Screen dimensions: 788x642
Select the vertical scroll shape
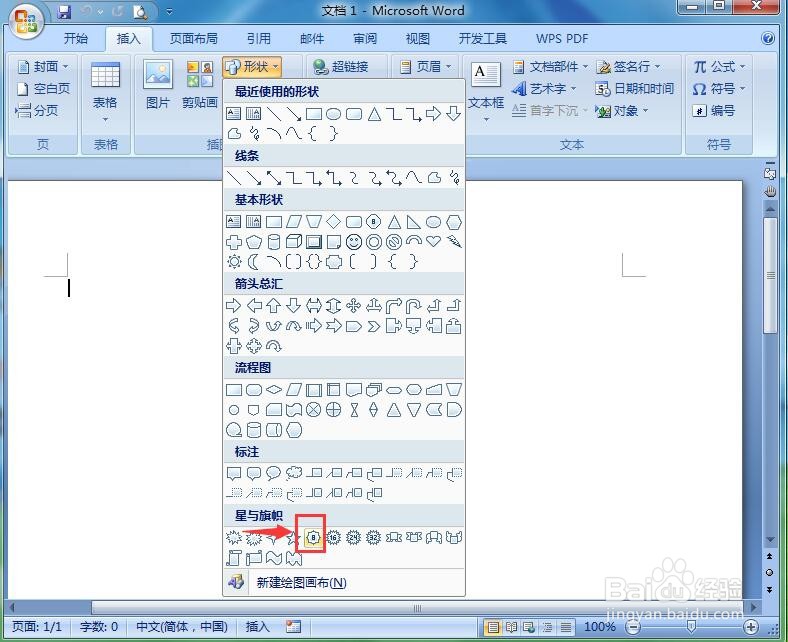[234, 558]
